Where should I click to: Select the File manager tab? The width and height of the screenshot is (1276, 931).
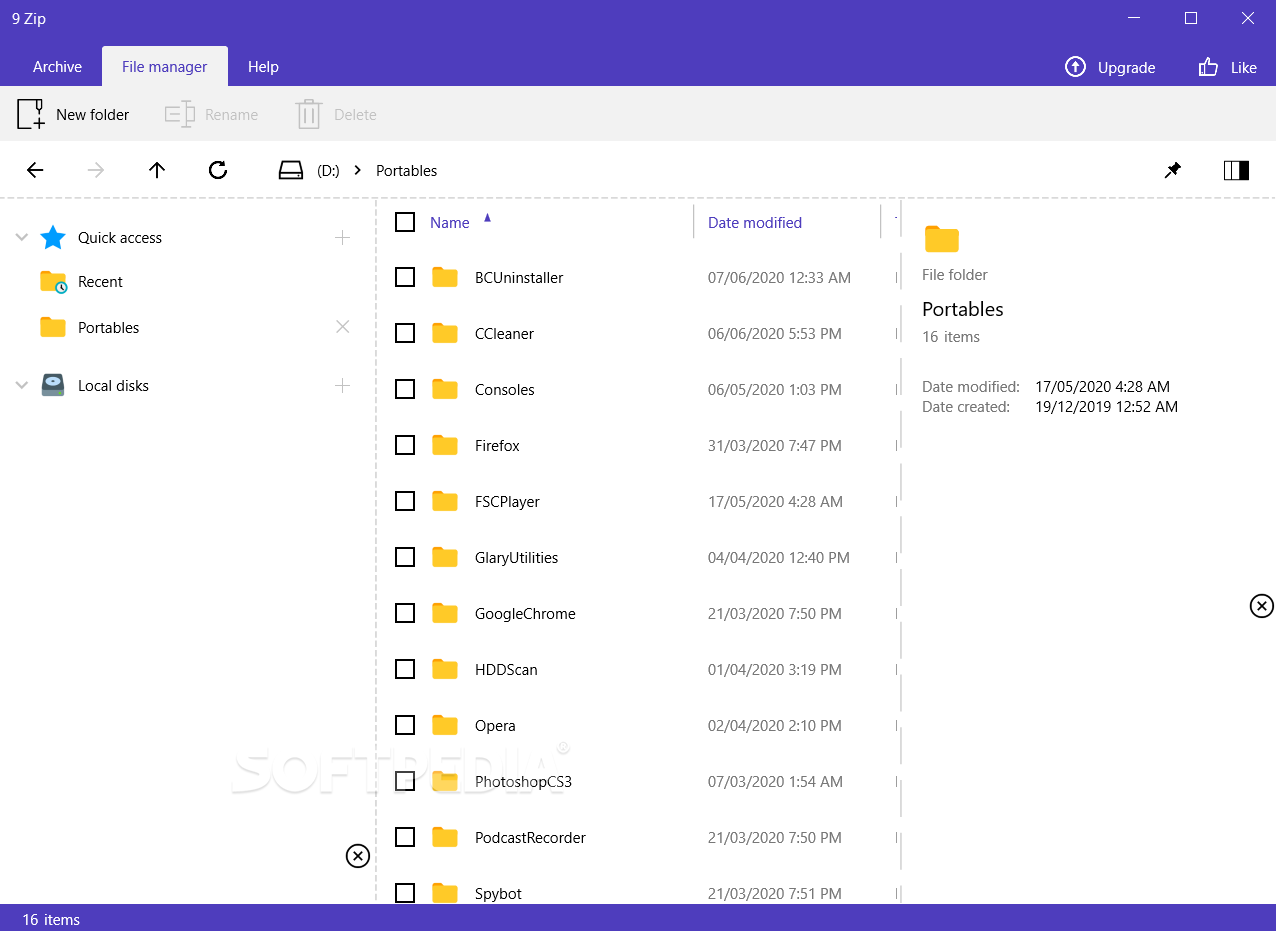pos(165,67)
